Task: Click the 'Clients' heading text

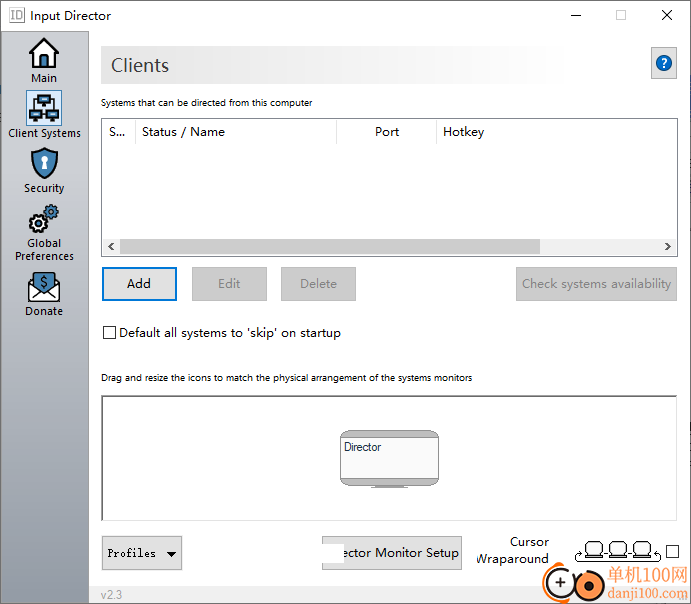Action: click(x=140, y=65)
